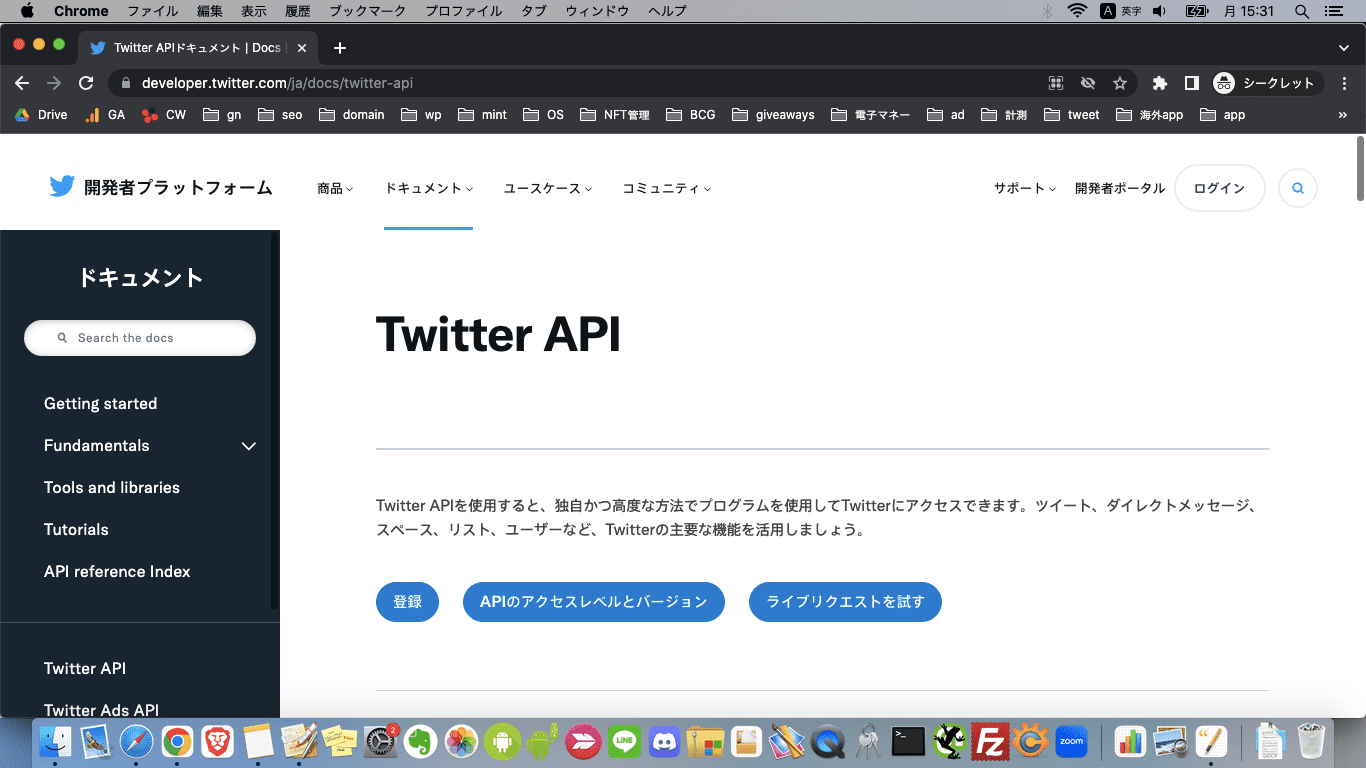Open the Chrome extensions puzzle icon

coord(1160,83)
